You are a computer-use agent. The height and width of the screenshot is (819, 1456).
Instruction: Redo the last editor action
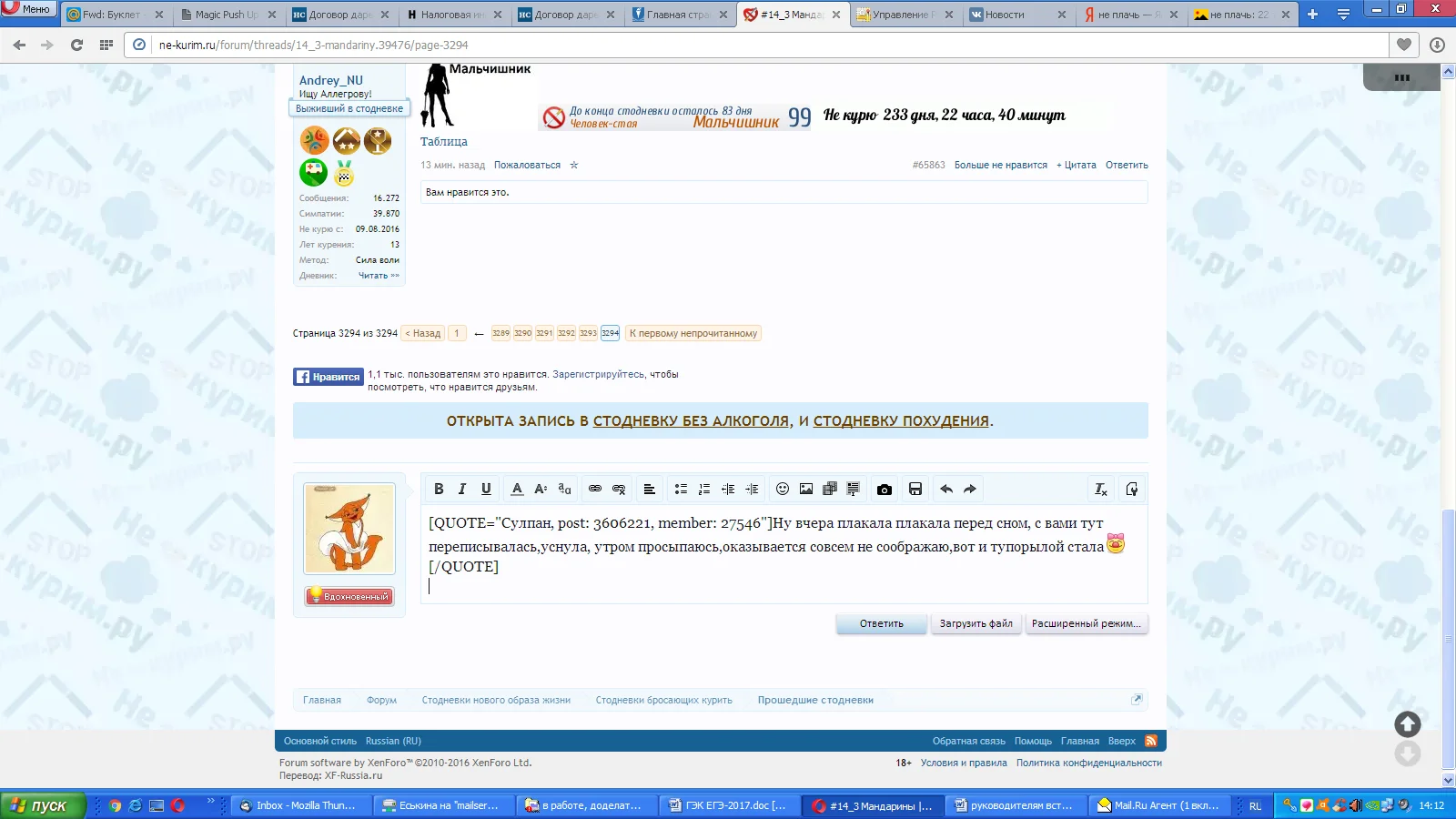click(970, 489)
